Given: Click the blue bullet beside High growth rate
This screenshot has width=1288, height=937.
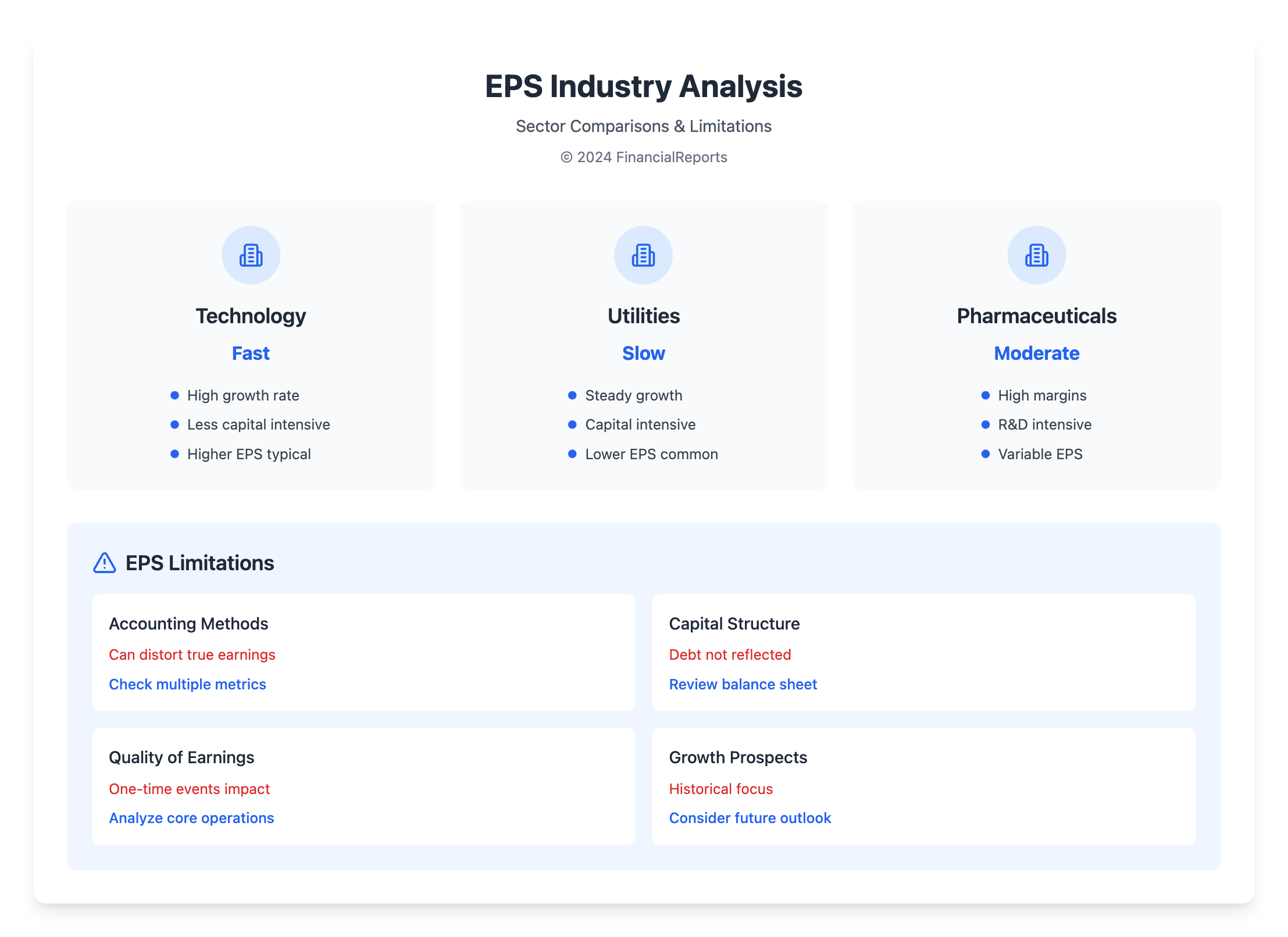Looking at the screenshot, I should pos(174,395).
